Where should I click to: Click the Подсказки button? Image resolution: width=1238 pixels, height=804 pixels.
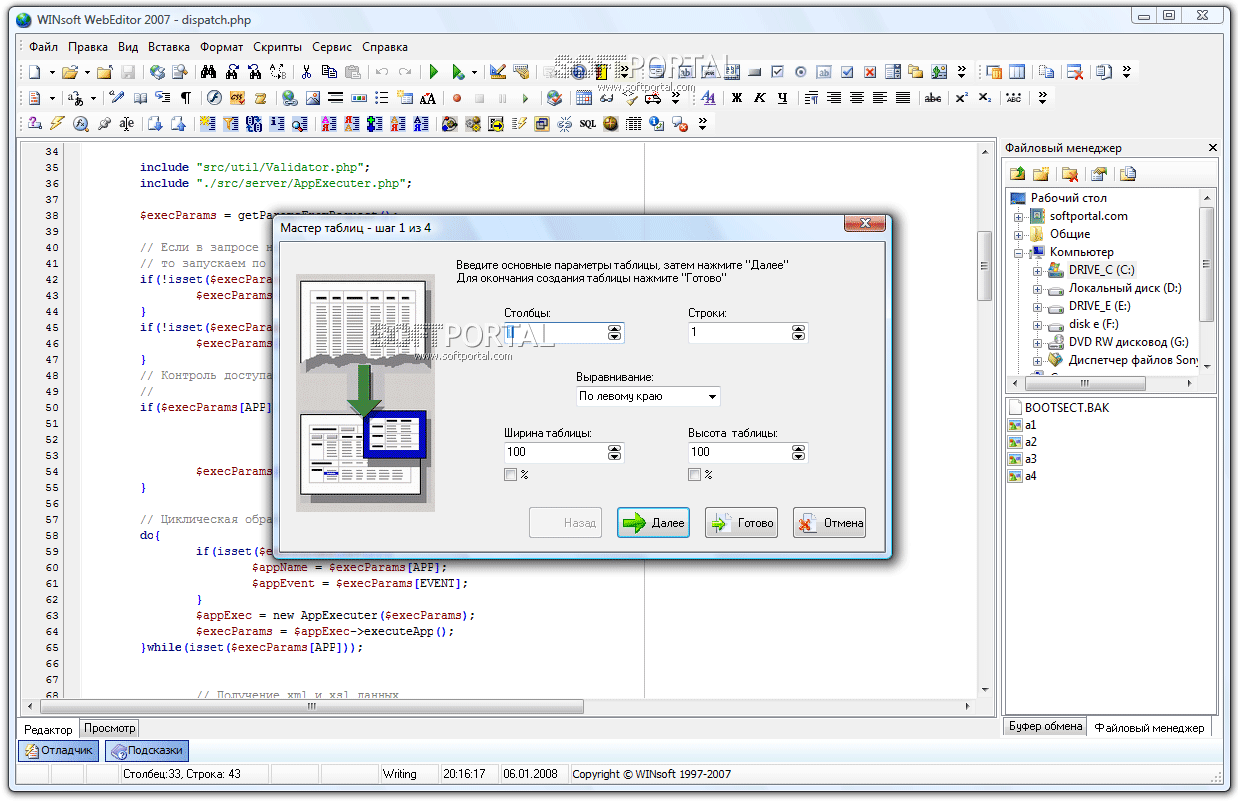click(x=147, y=750)
